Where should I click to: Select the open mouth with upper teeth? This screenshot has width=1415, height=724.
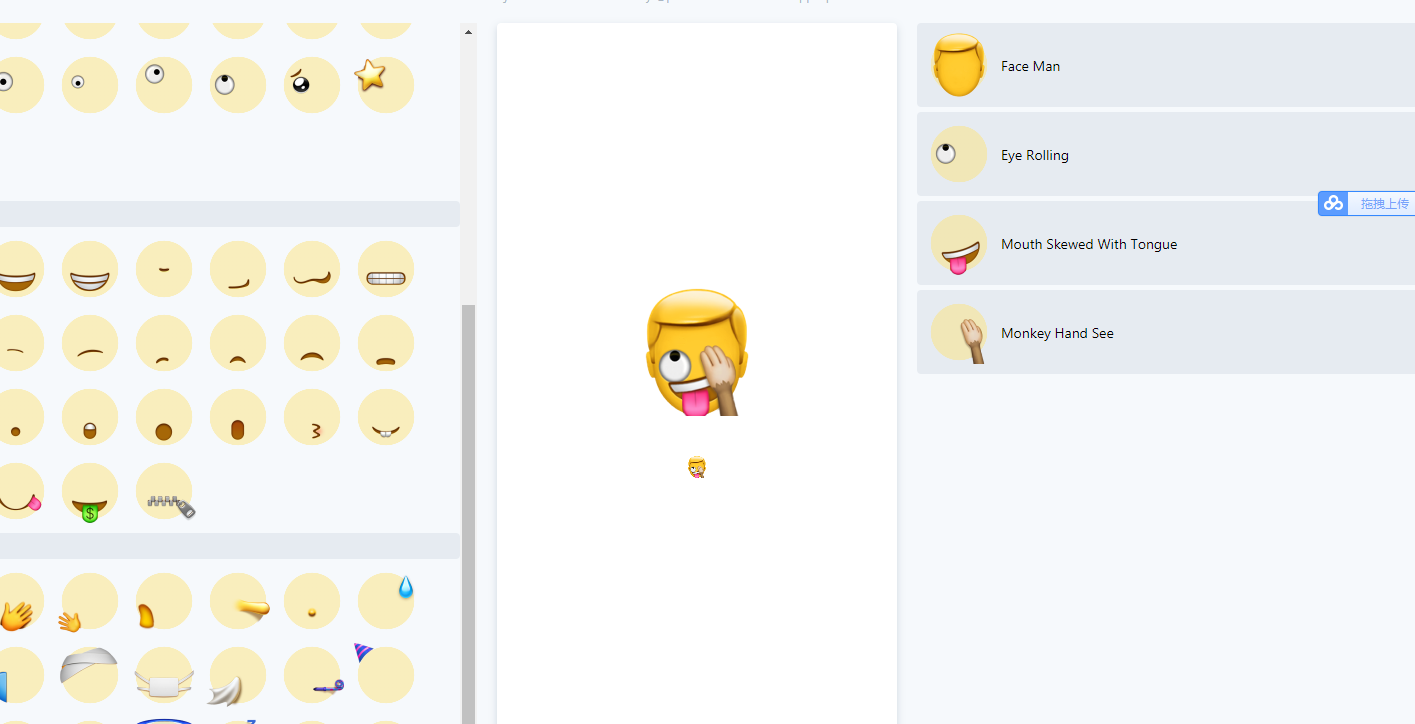[x=90, y=417]
